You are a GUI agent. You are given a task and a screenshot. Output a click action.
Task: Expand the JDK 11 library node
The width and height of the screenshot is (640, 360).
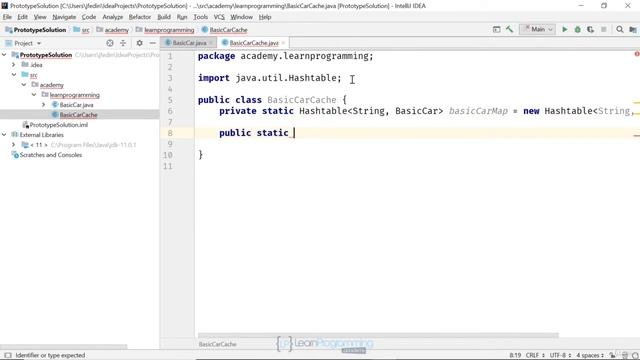tap(13, 145)
